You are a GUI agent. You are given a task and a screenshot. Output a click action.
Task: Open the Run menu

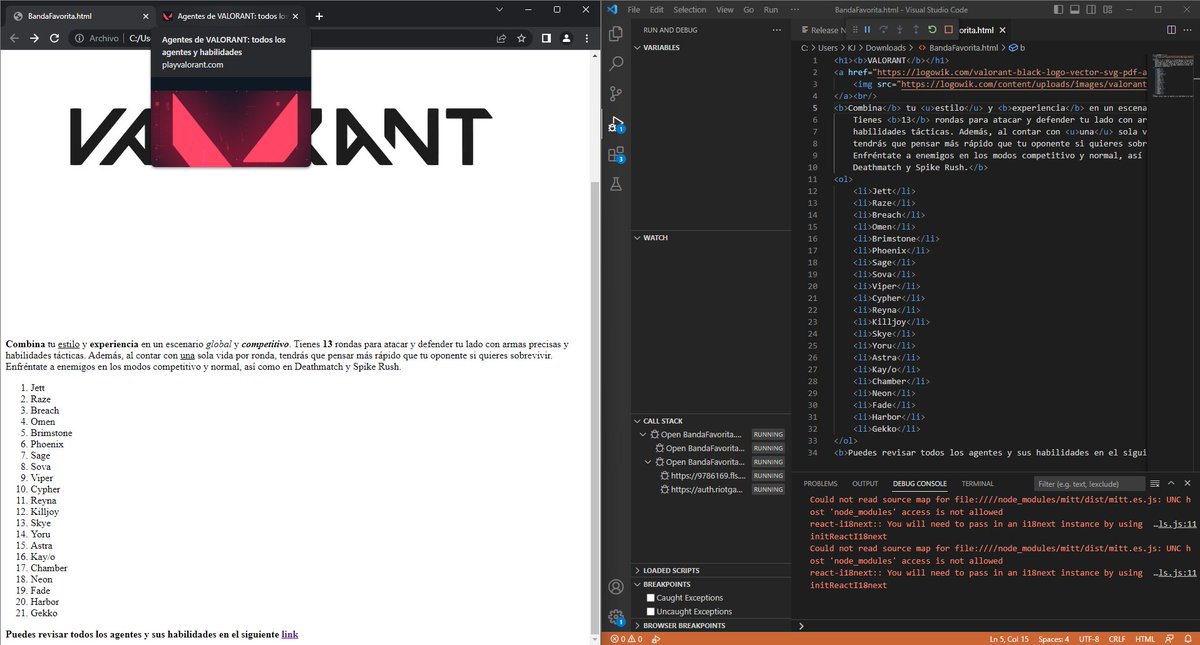point(771,9)
